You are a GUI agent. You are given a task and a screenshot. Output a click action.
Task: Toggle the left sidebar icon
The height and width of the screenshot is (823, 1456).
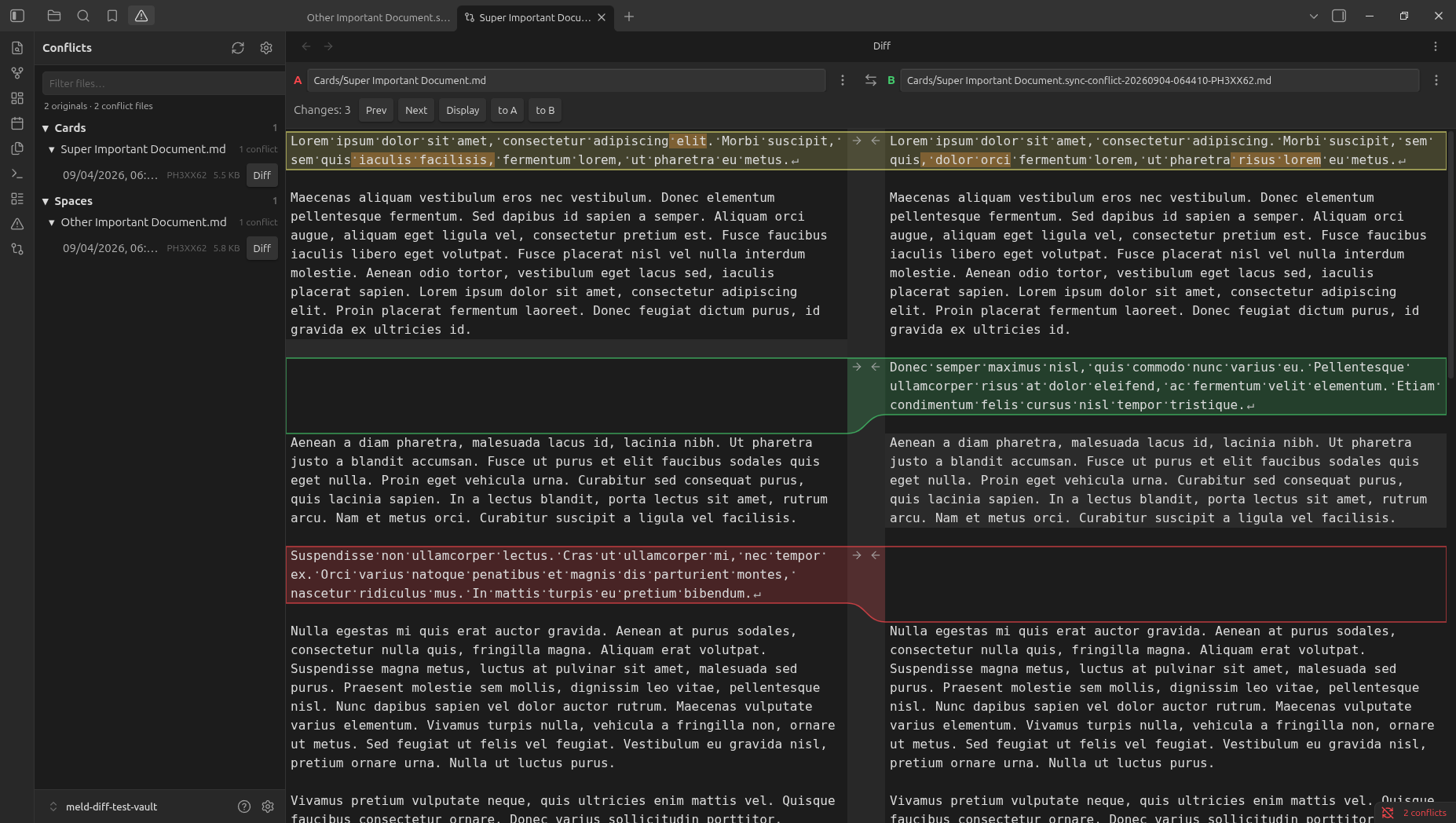coord(17,16)
